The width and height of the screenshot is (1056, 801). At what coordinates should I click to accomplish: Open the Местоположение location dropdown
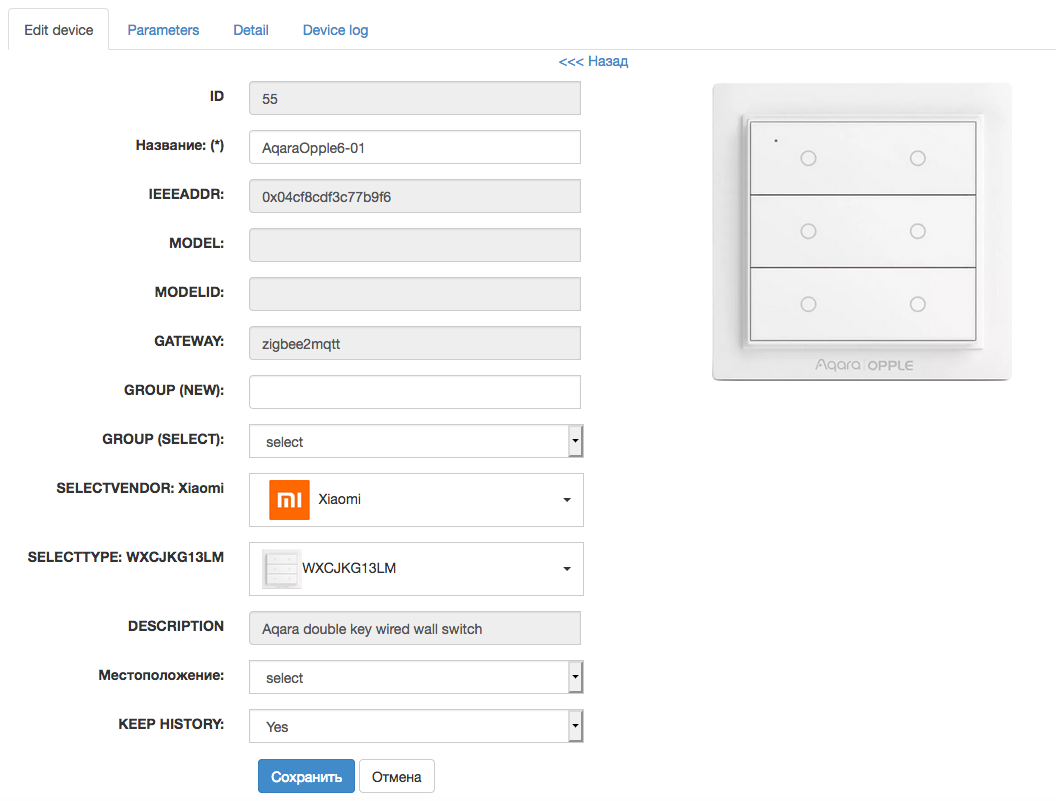415,677
